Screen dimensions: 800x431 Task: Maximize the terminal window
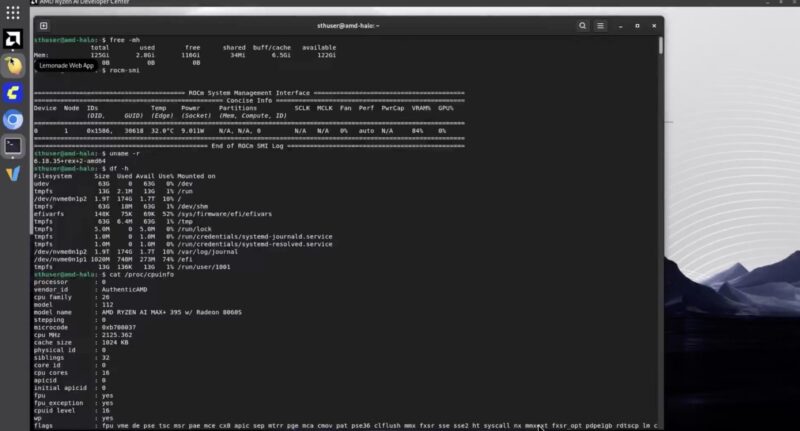coord(637,26)
